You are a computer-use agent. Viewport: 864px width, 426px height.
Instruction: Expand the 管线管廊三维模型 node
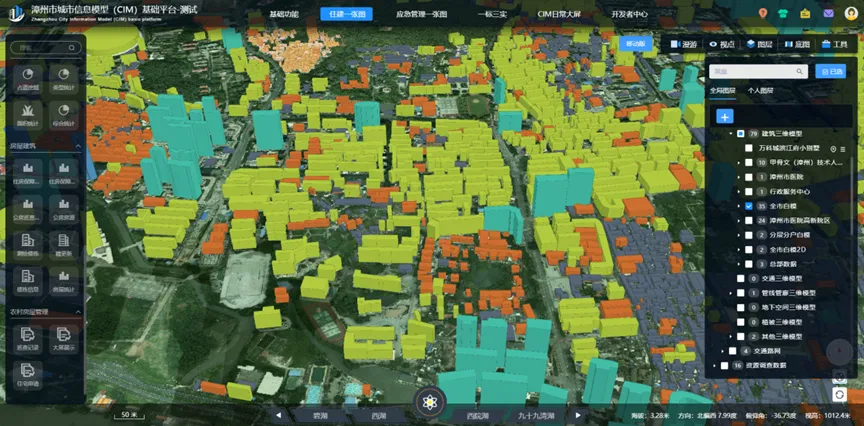pyautogui.click(x=729, y=293)
